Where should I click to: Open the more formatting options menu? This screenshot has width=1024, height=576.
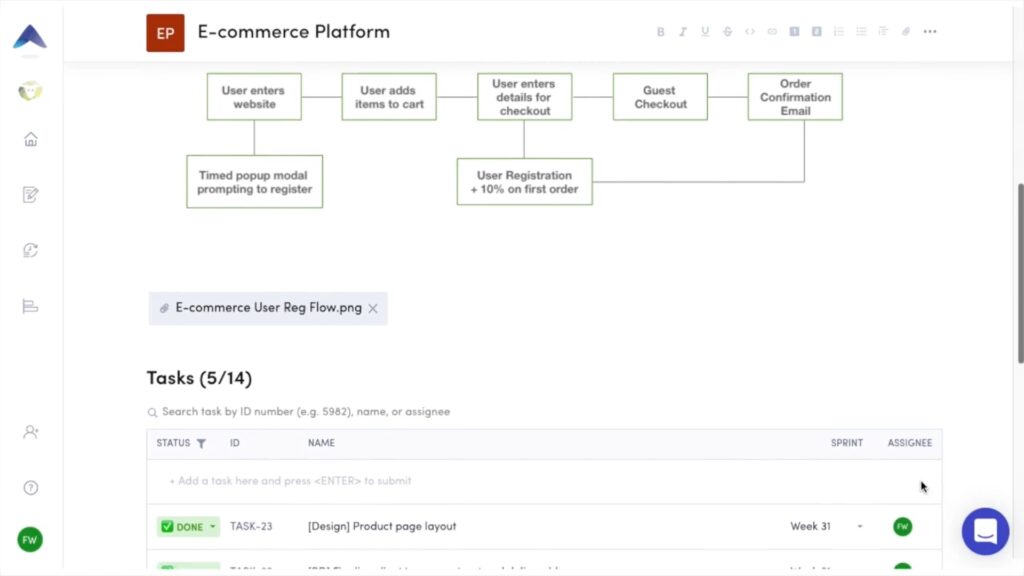click(930, 31)
